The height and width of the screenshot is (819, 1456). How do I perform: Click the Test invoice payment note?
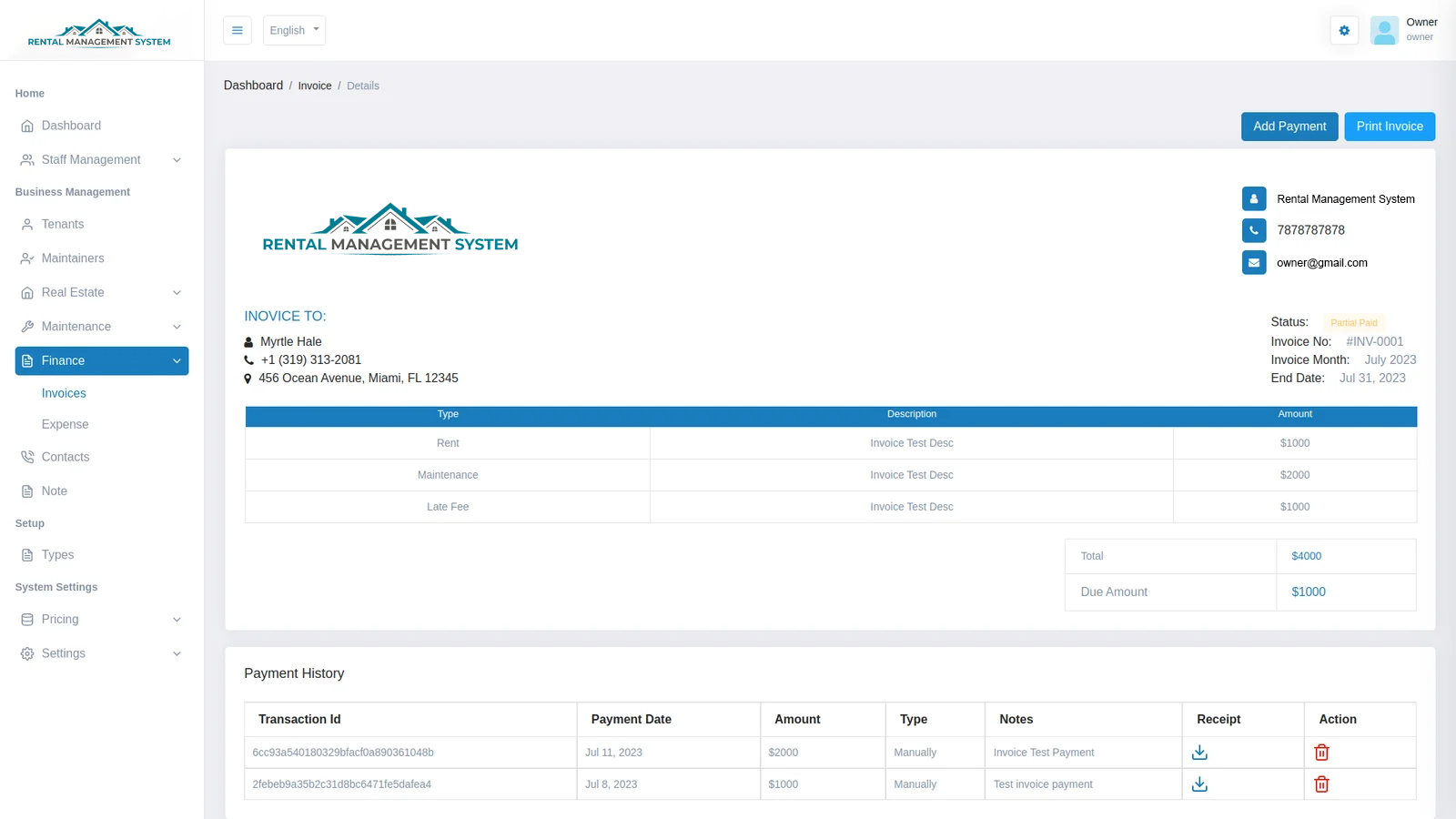pyautogui.click(x=1043, y=784)
